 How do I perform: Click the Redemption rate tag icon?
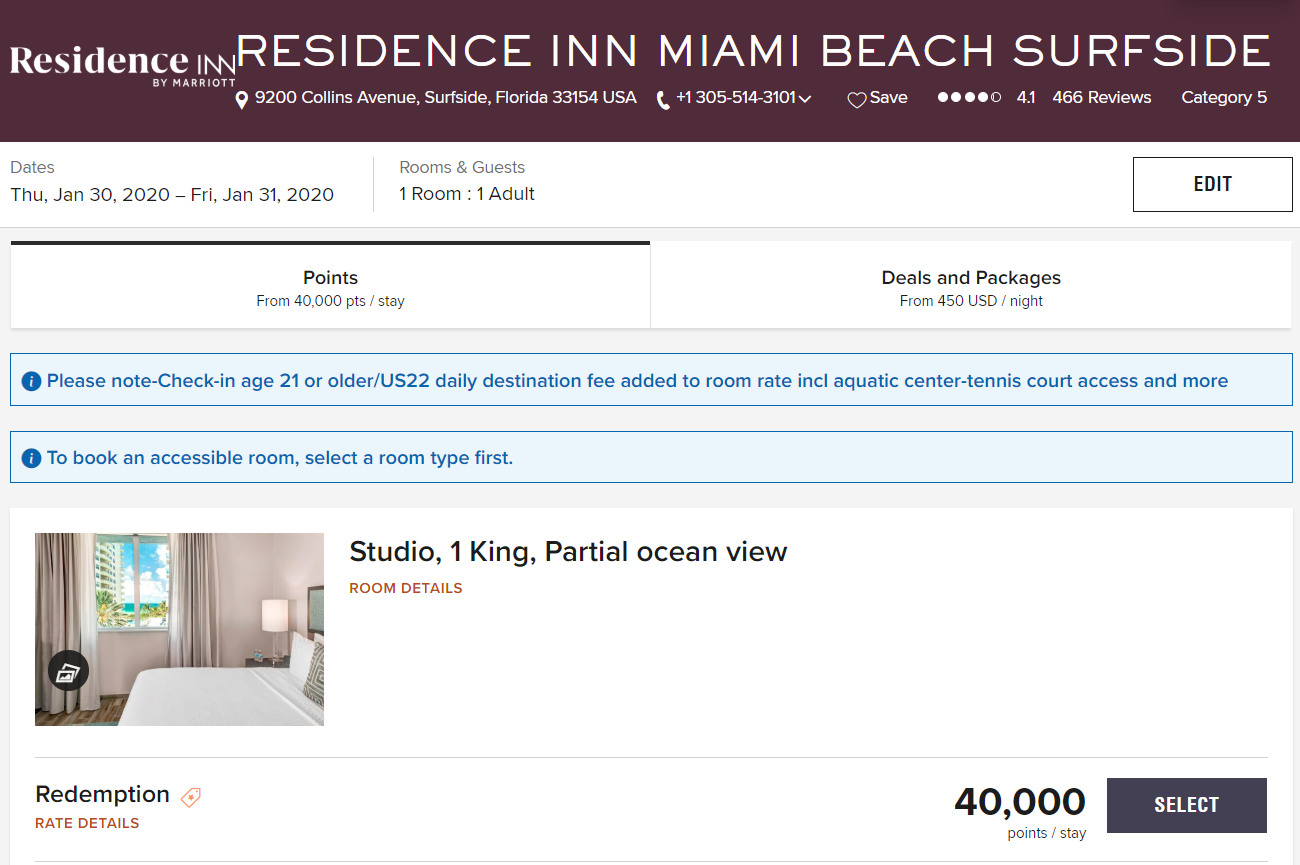click(x=191, y=797)
